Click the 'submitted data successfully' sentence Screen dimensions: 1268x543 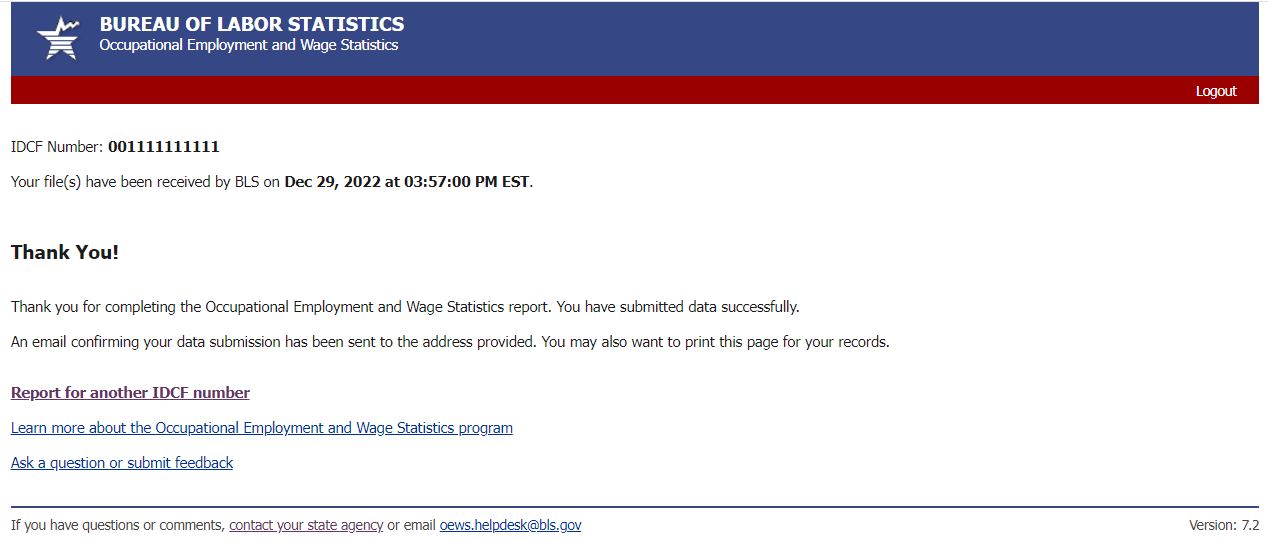coord(405,307)
